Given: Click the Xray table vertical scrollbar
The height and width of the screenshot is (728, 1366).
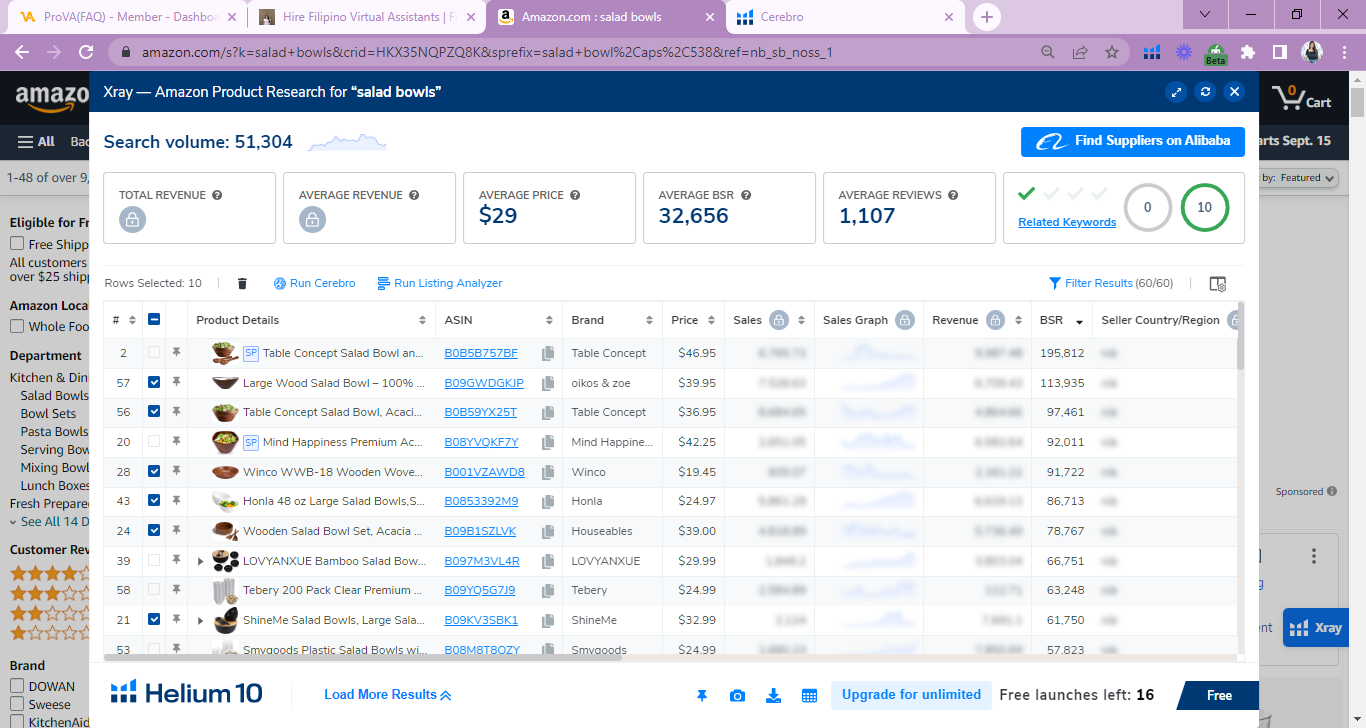Looking at the screenshot, I should click(x=1241, y=336).
